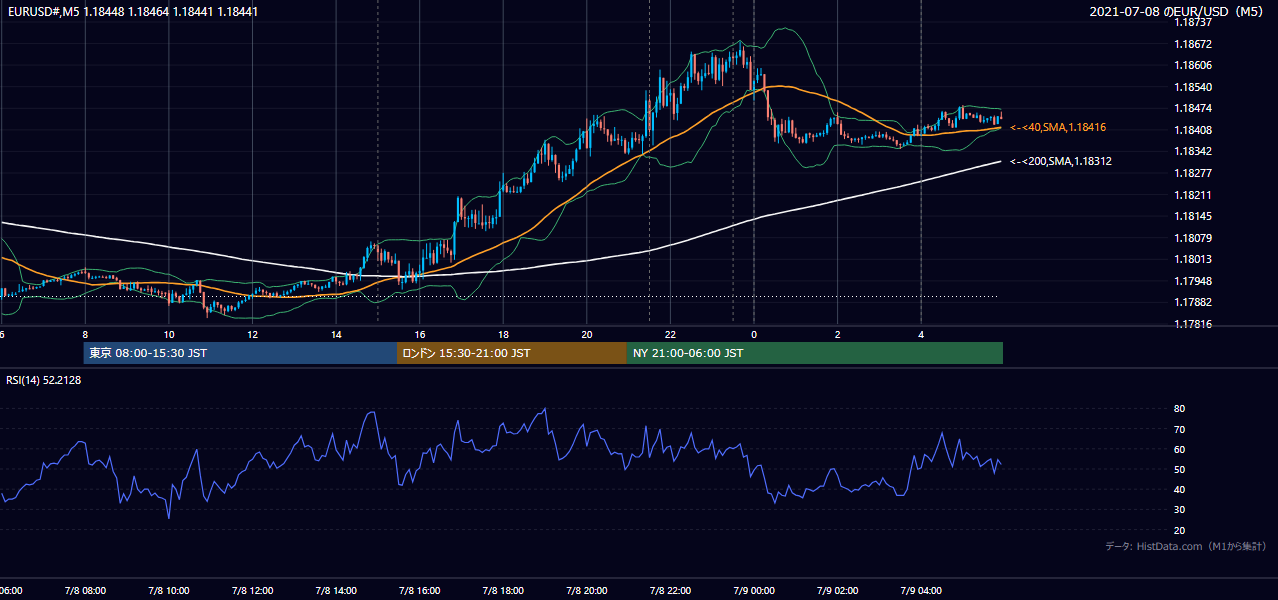Viewport: 1278px width, 600px height.
Task: Select the NY 21:00-06:00 JST session bar
Action: pos(815,353)
